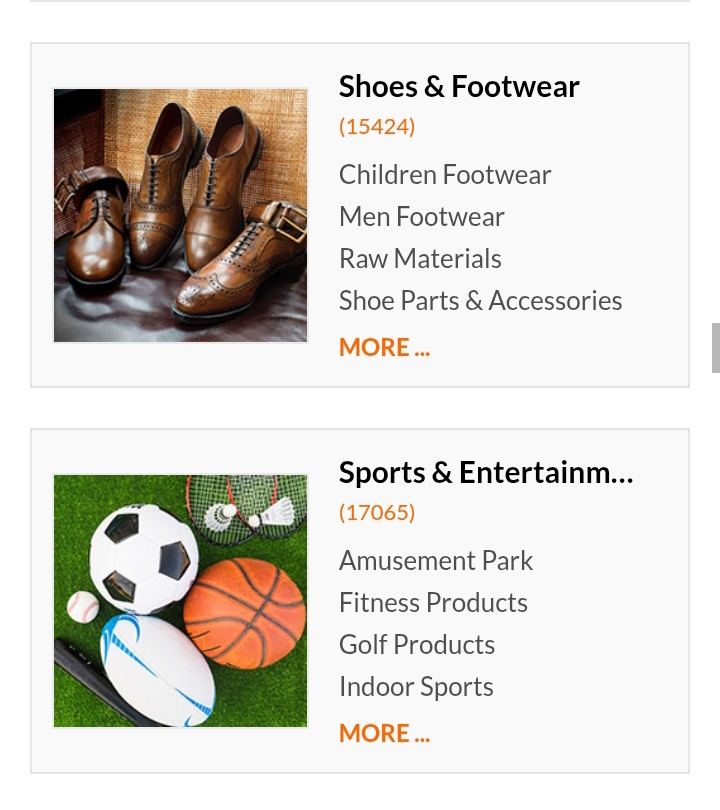The image size is (720, 810).
Task: Click the soccer ball in sports image
Action: [x=144, y=555]
